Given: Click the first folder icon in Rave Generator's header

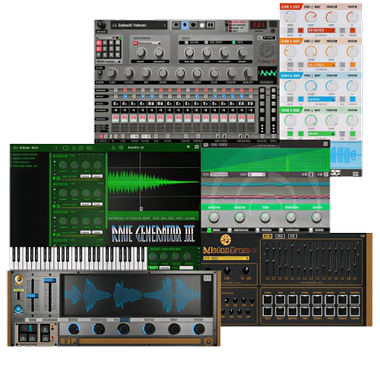Looking at the screenshot, I should (x=66, y=147).
